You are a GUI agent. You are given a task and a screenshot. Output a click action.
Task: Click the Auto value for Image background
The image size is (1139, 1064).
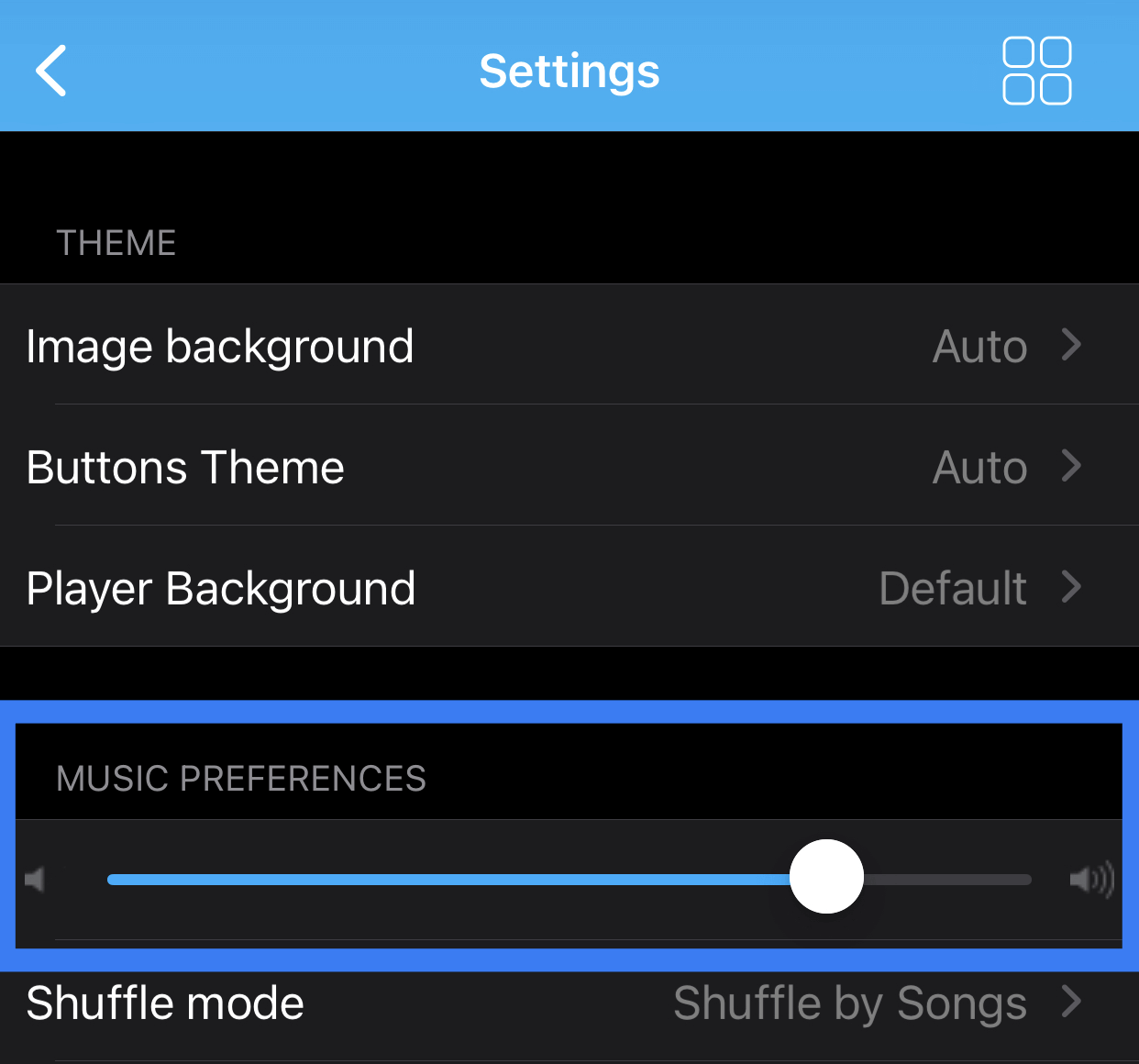979,347
